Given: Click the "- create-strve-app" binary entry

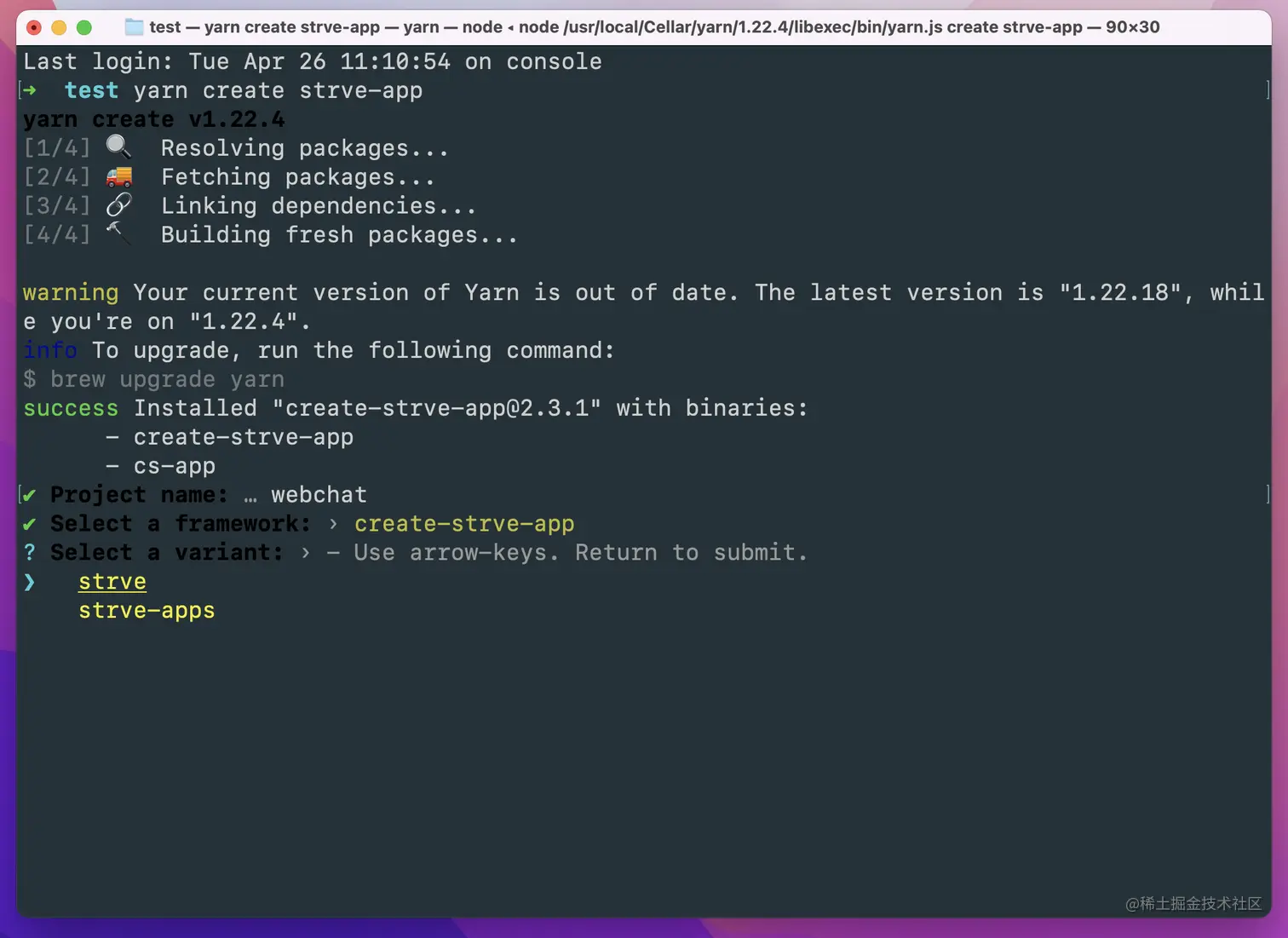Looking at the screenshot, I should (229, 437).
